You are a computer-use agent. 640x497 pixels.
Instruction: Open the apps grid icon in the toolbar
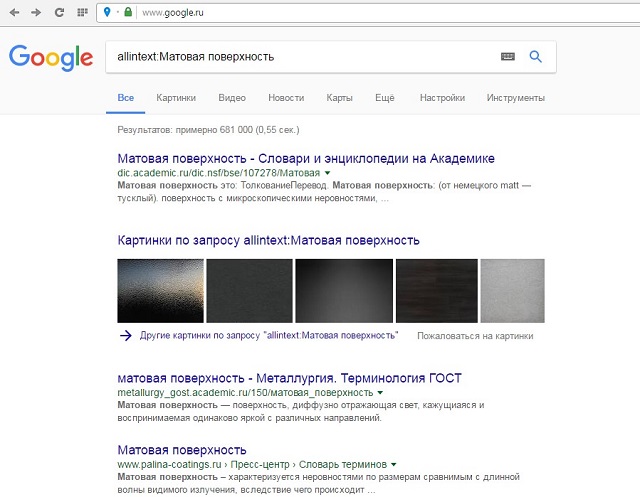click(82, 12)
